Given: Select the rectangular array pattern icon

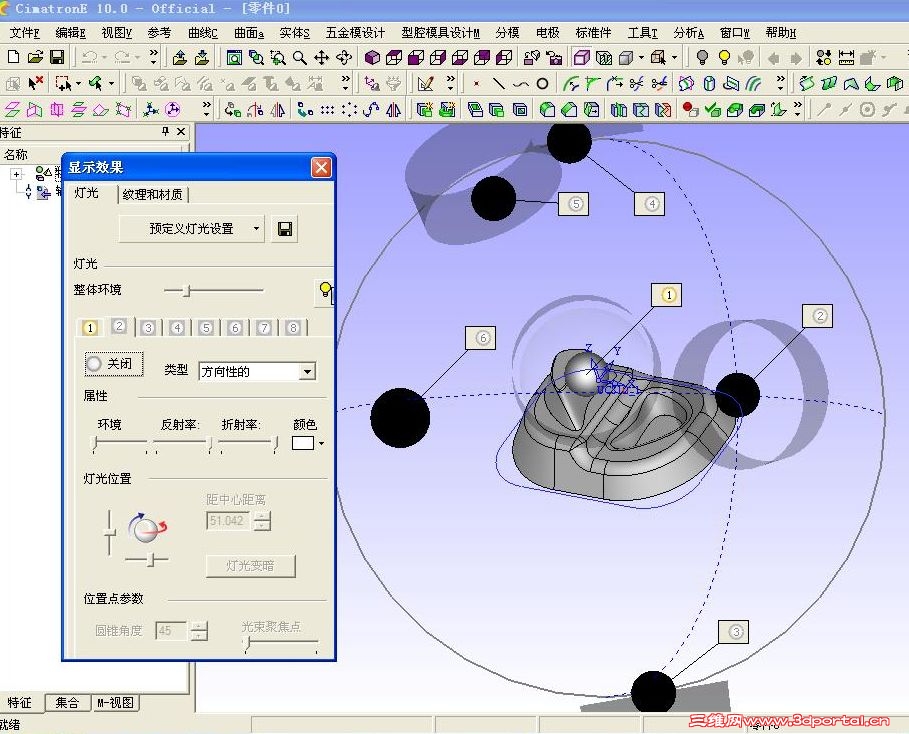Looking at the screenshot, I should [x=328, y=109].
